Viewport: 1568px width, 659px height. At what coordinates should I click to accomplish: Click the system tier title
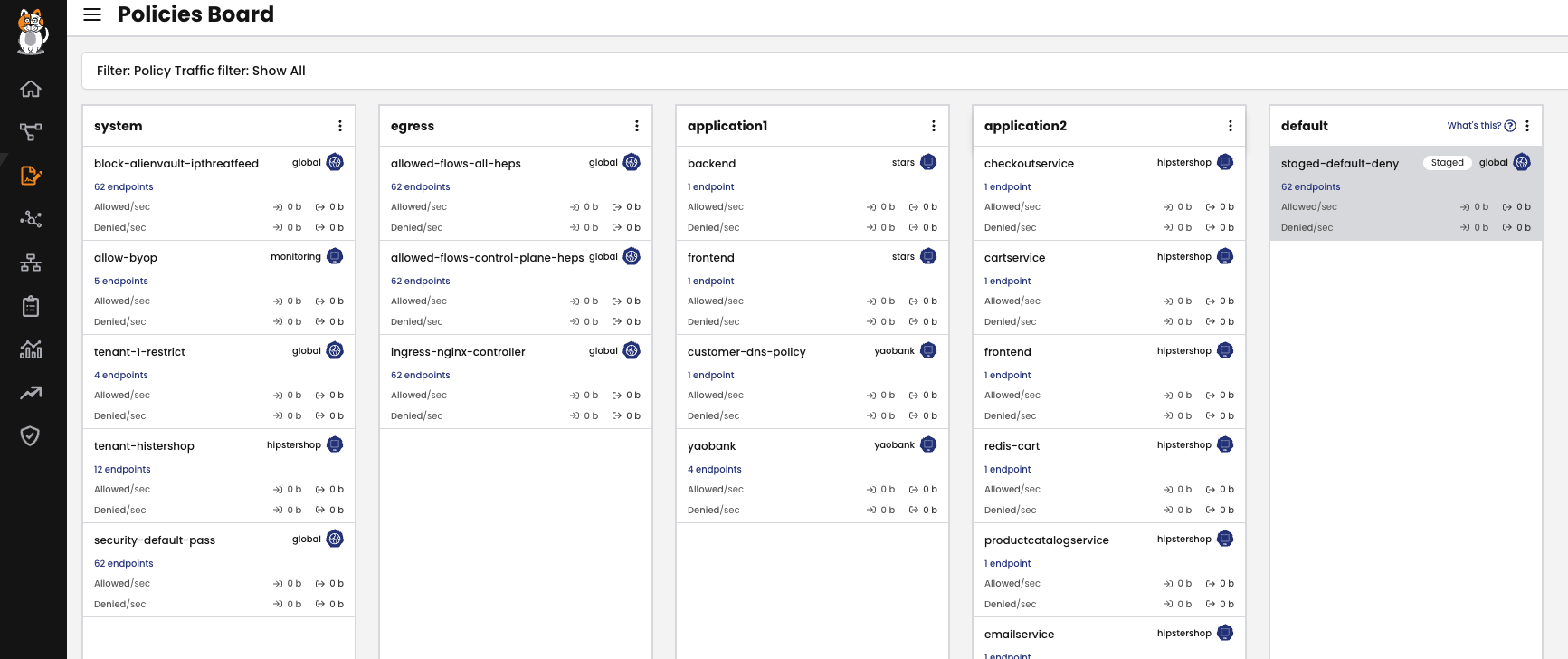coord(119,126)
